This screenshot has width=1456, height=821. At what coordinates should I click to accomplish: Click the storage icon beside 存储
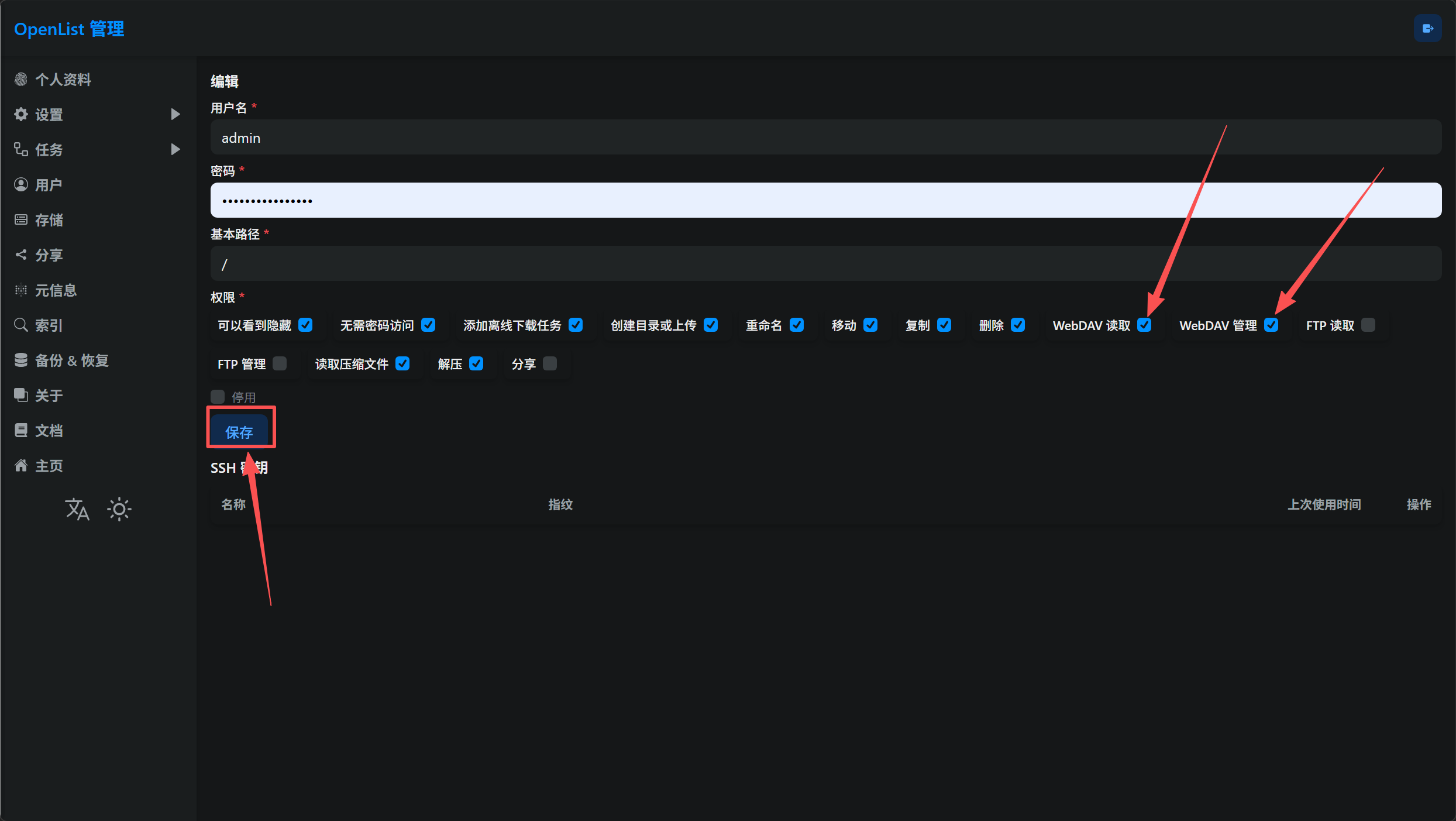pyautogui.click(x=21, y=219)
